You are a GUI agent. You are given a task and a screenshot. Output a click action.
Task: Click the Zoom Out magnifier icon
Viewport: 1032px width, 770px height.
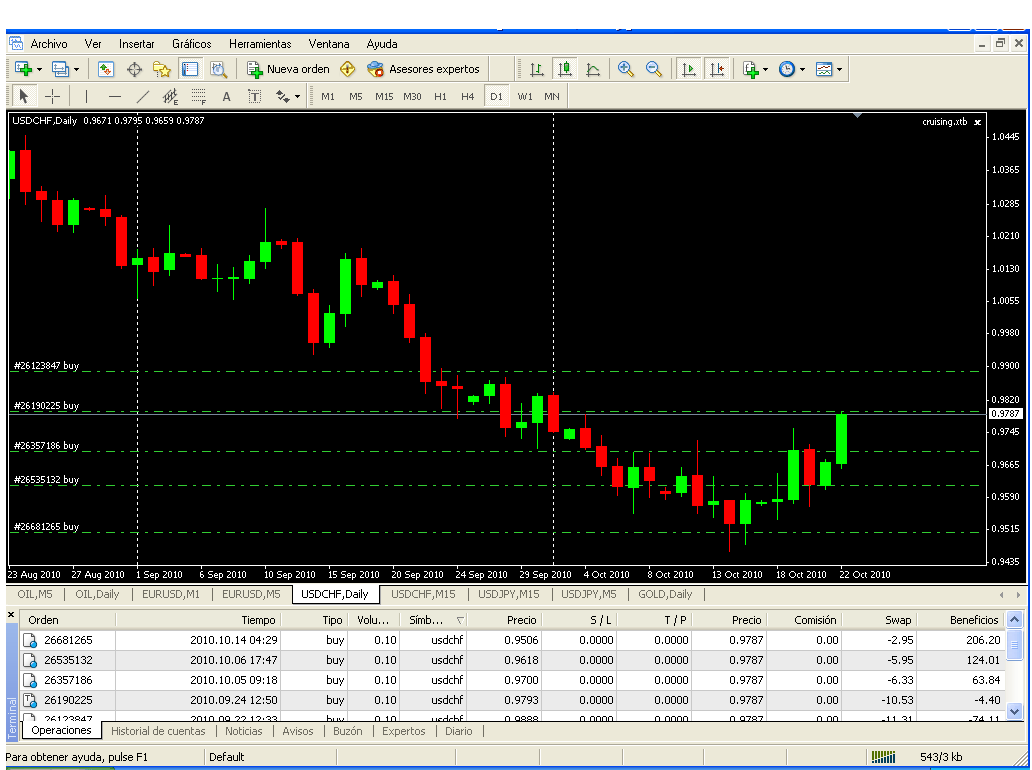[x=654, y=69]
